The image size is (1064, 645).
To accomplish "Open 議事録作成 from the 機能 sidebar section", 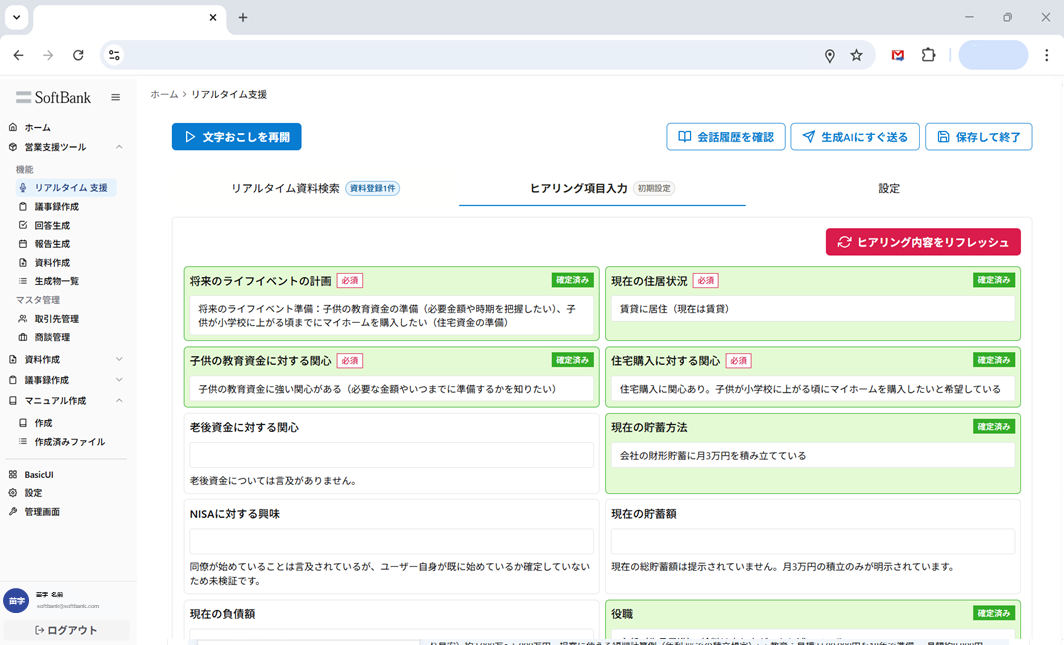I will coord(60,205).
